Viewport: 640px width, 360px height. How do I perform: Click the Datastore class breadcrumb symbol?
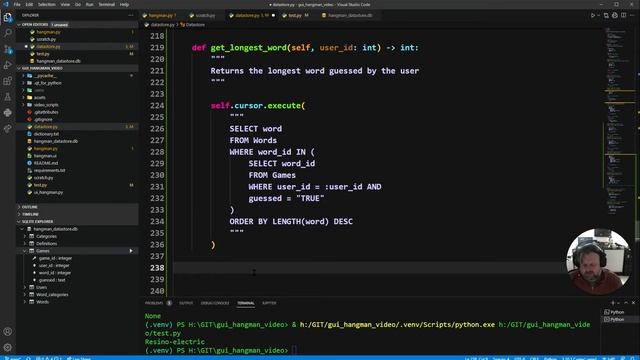[x=193, y=25]
